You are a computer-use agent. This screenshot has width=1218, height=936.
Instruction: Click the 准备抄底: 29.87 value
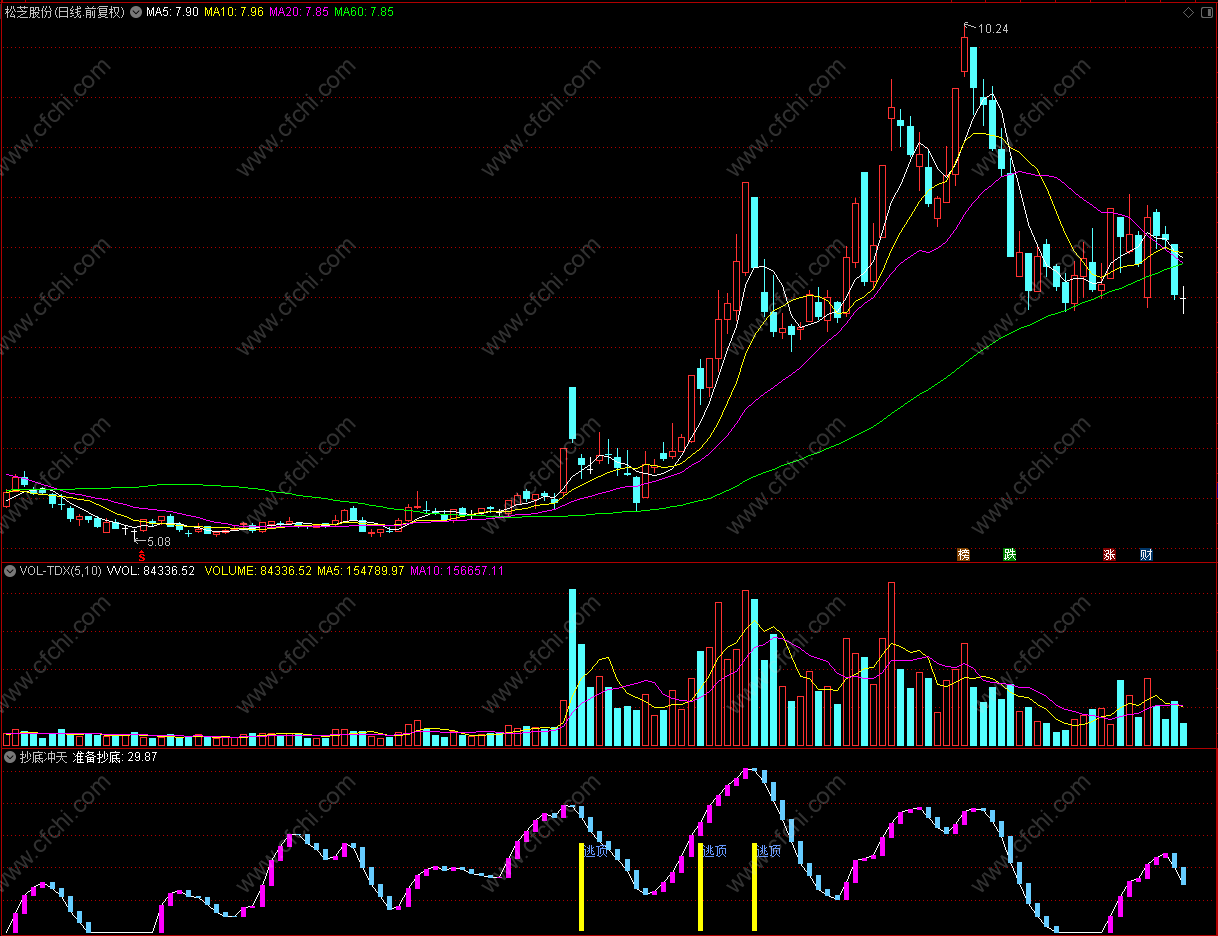pyautogui.click(x=115, y=757)
